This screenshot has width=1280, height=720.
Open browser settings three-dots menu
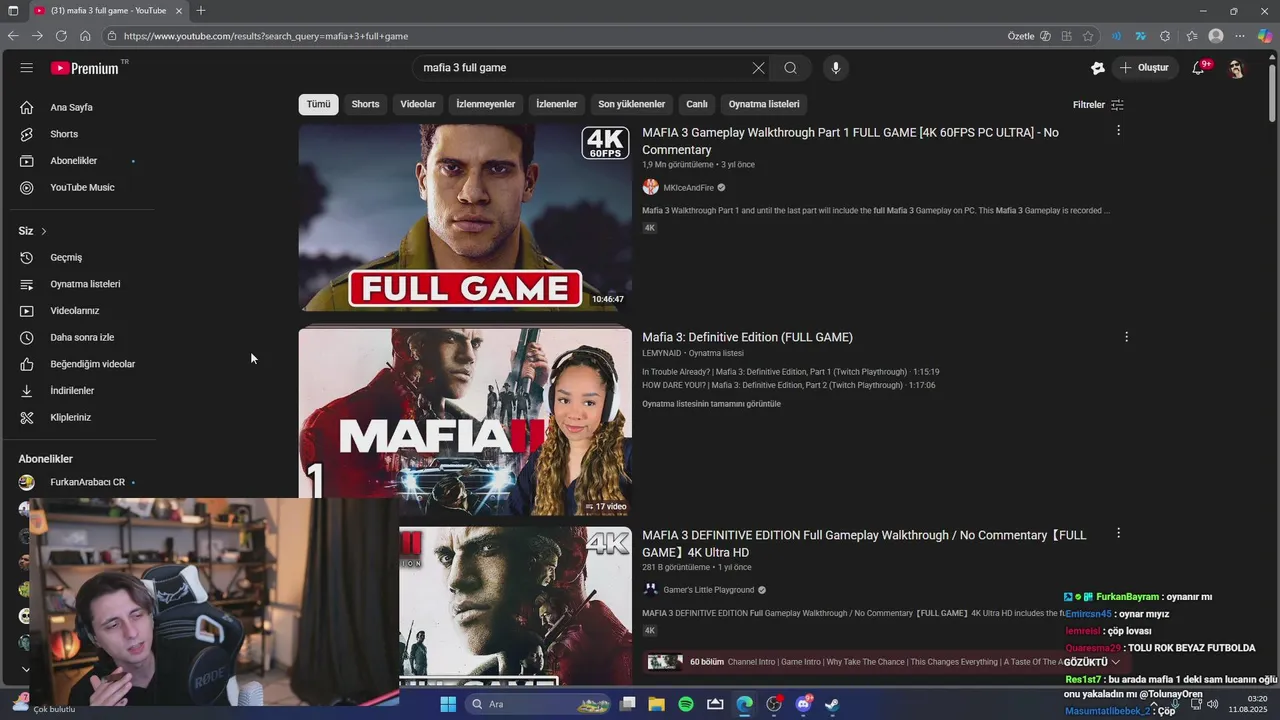tap(1240, 36)
